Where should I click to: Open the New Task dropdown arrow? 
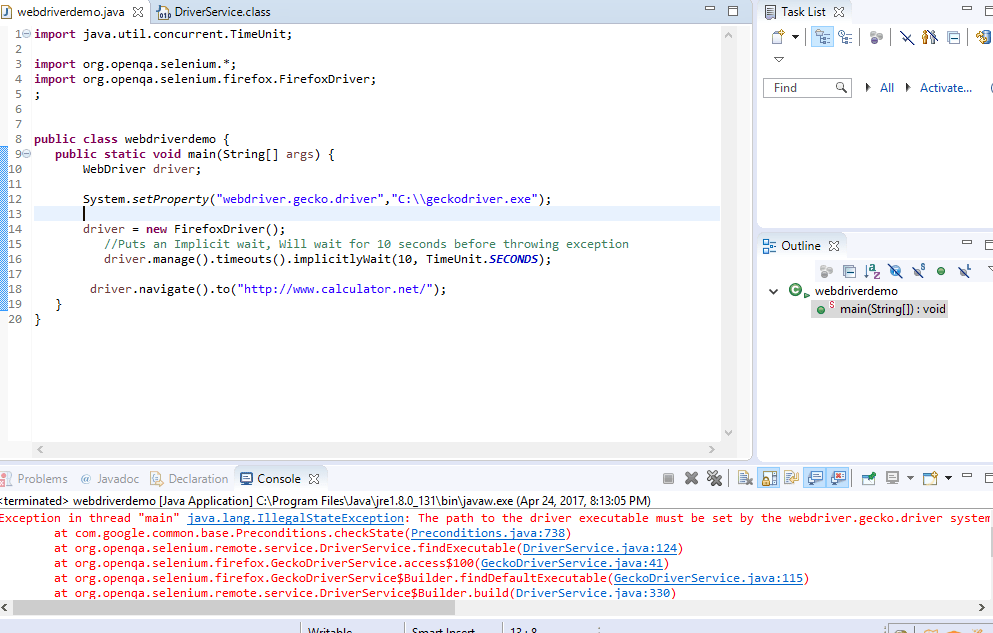tap(795, 37)
